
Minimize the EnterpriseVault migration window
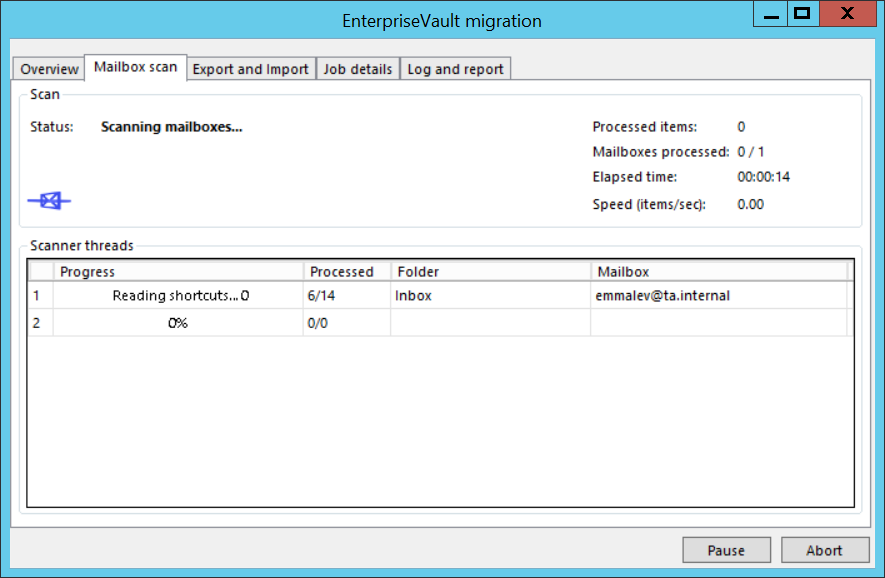(x=768, y=14)
